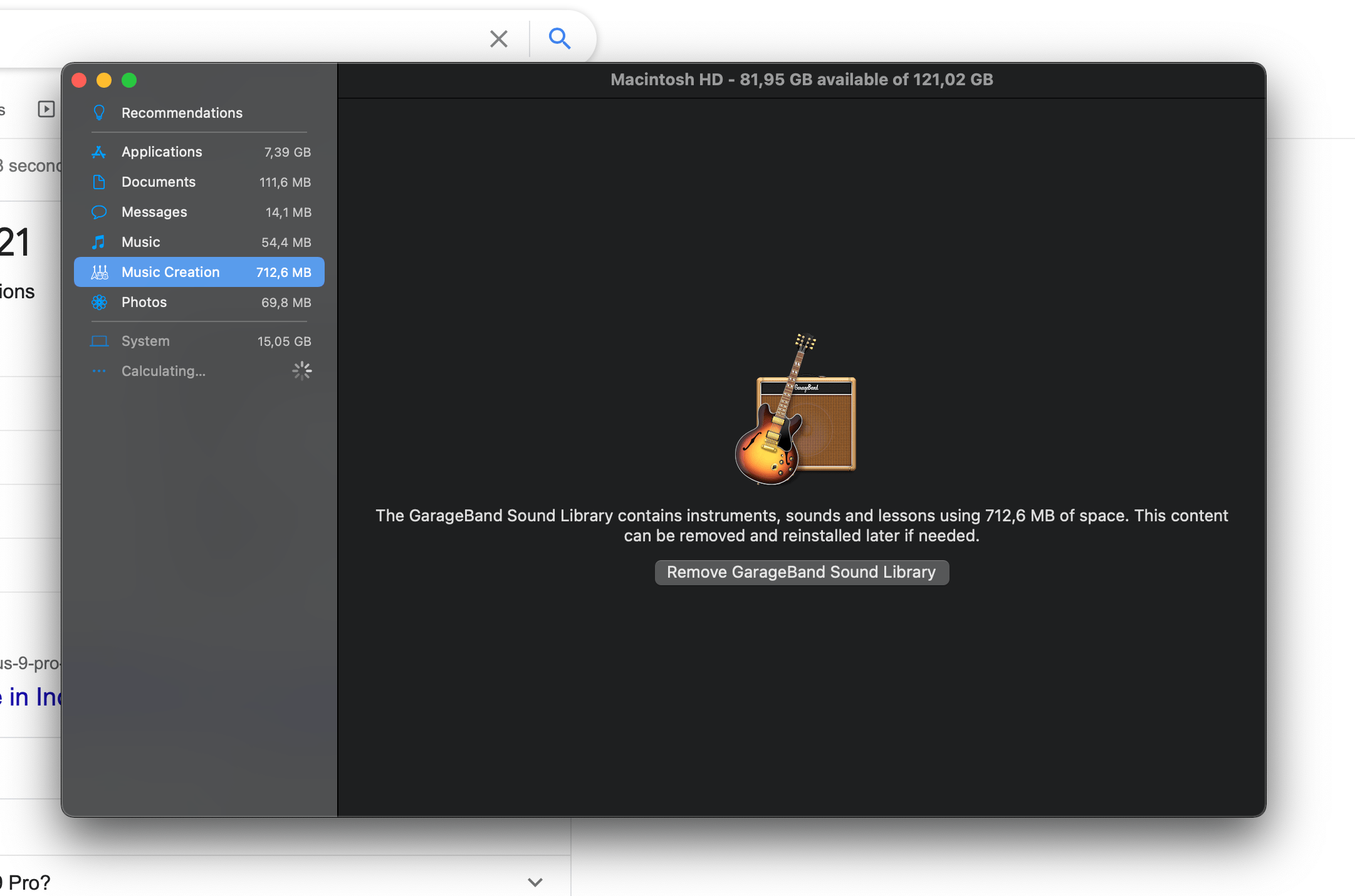This screenshot has width=1355, height=896.
Task: Select the Documents storage category
Action: tap(159, 182)
